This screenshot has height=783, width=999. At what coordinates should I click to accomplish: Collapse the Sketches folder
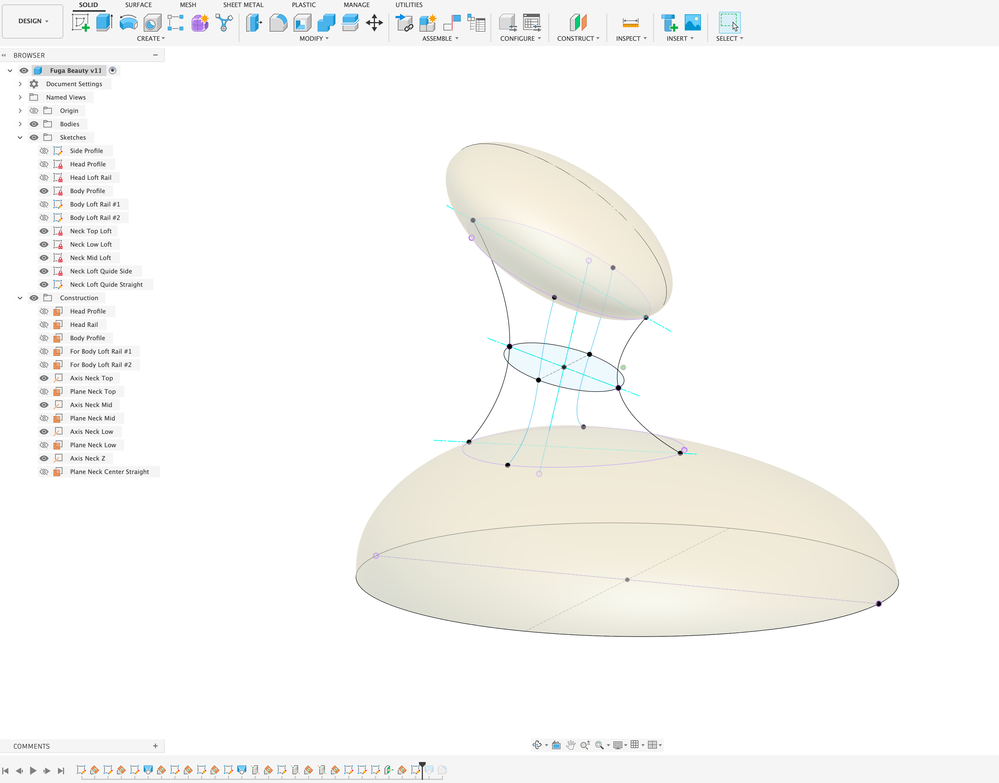[x=20, y=138]
